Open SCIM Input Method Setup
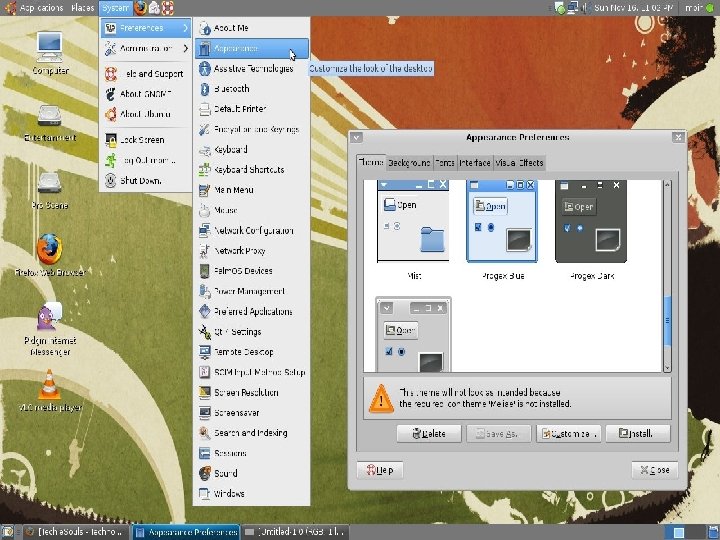The width and height of the screenshot is (720, 540). point(252,372)
